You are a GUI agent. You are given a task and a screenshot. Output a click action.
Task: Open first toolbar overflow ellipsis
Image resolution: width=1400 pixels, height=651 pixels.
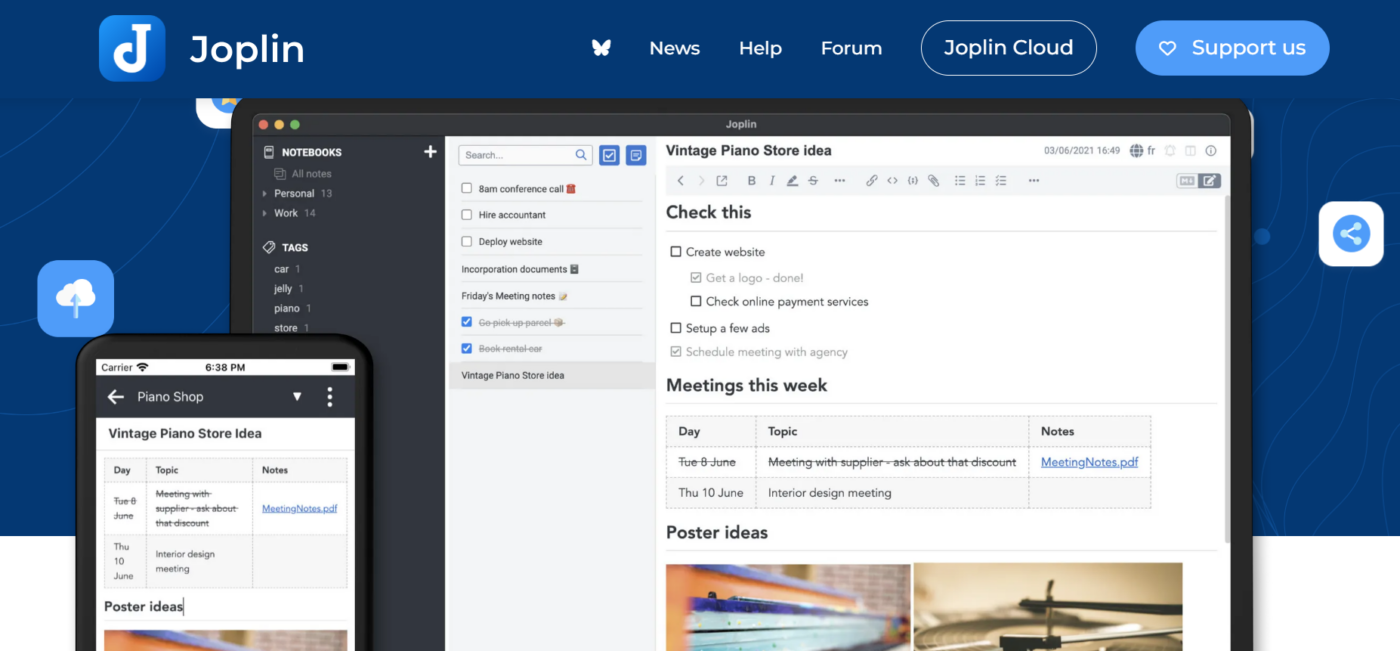point(839,181)
